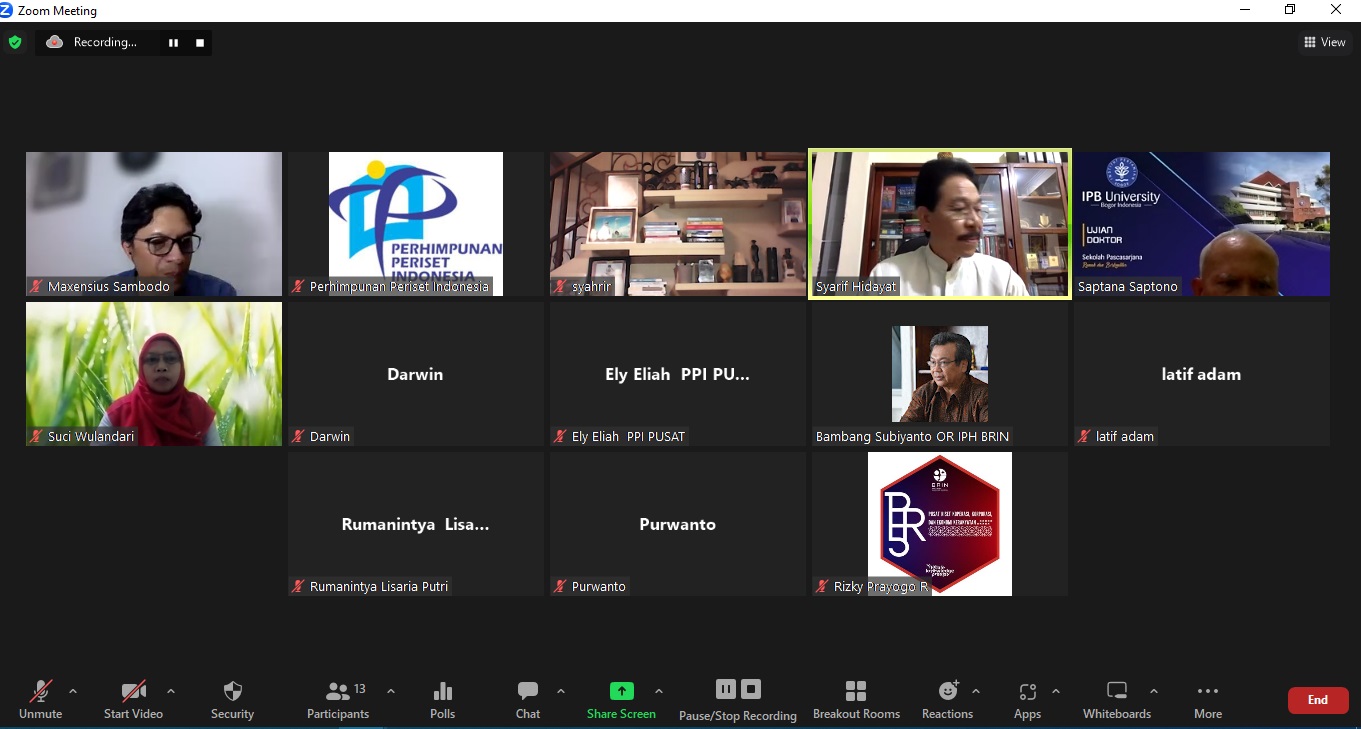Stop recording using top-left indicator button
The width and height of the screenshot is (1361, 729).
tap(200, 42)
